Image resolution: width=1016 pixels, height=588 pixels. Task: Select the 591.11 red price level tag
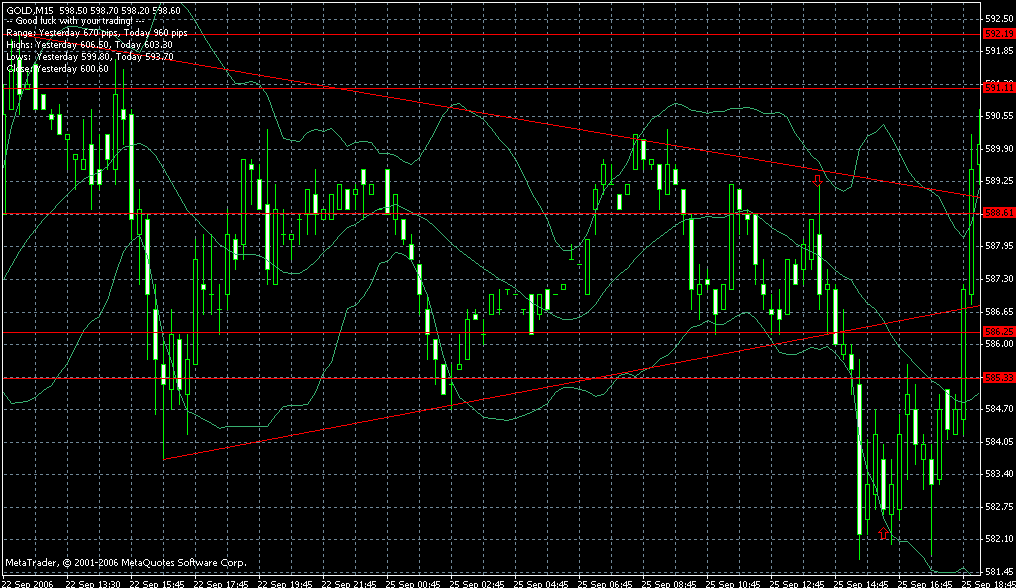point(999,87)
